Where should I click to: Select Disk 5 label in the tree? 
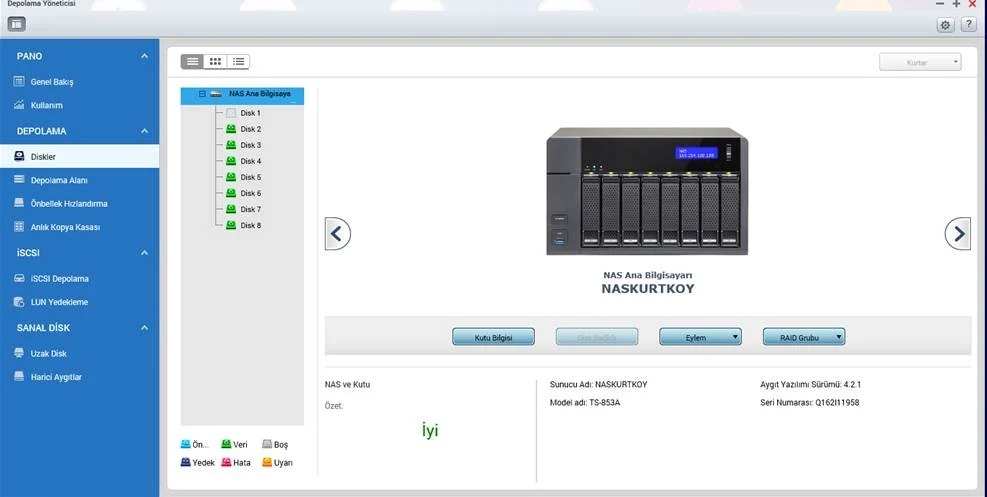click(251, 177)
